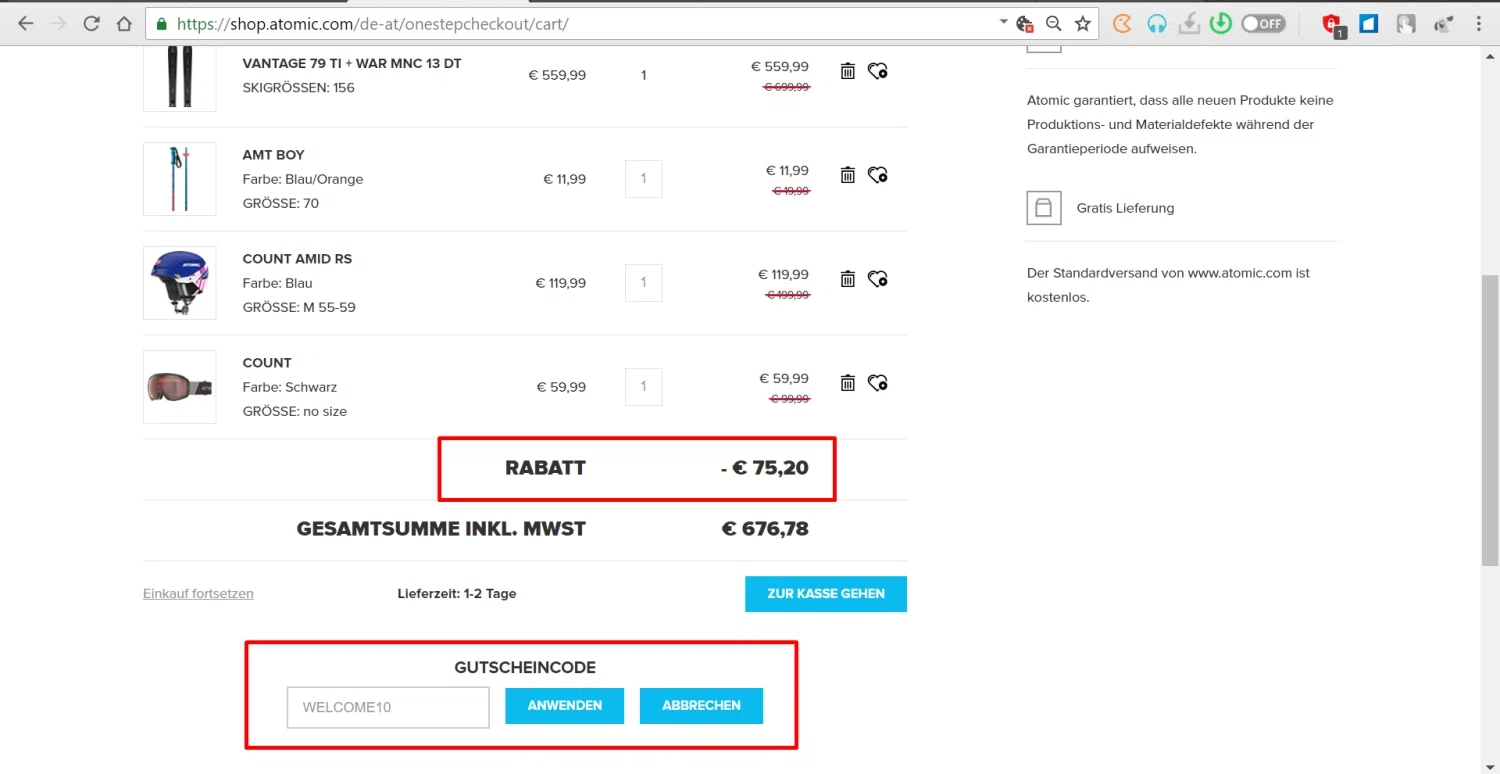Image resolution: width=1500 pixels, height=774 pixels.
Task: Add VANTAGE 79 TI skis to wishlist
Action: [x=877, y=71]
